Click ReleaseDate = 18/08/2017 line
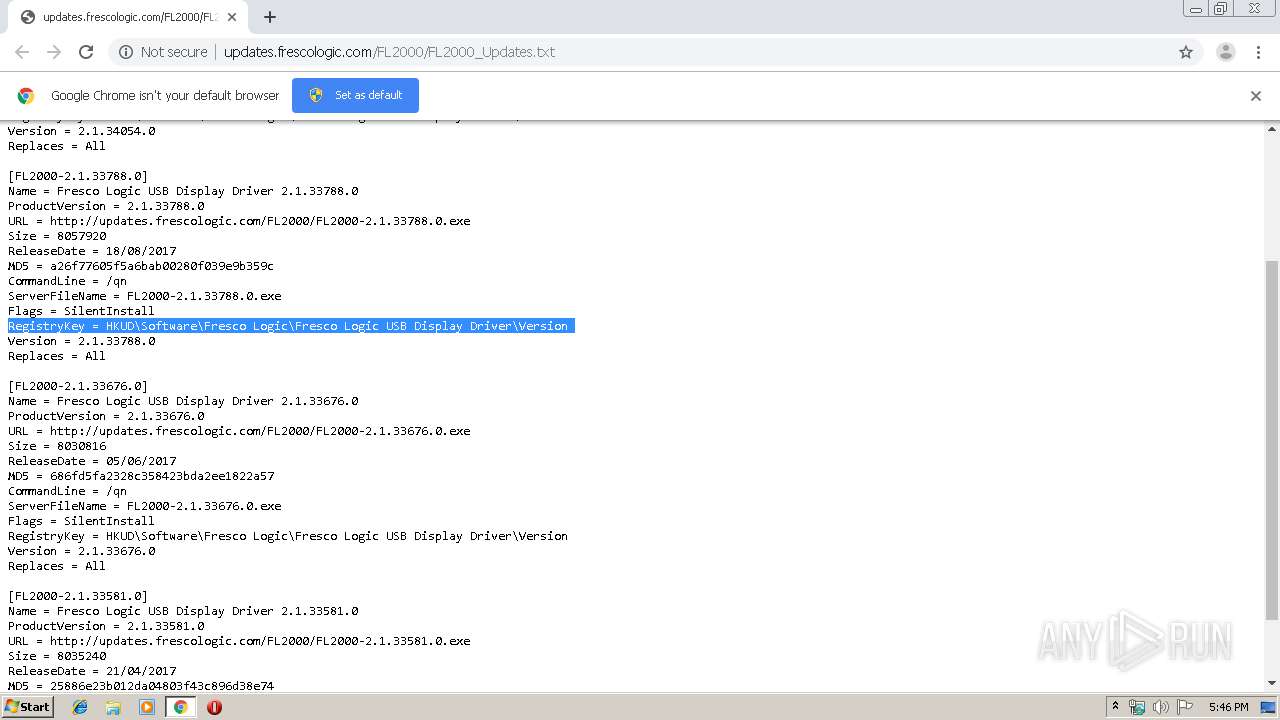 [92, 251]
